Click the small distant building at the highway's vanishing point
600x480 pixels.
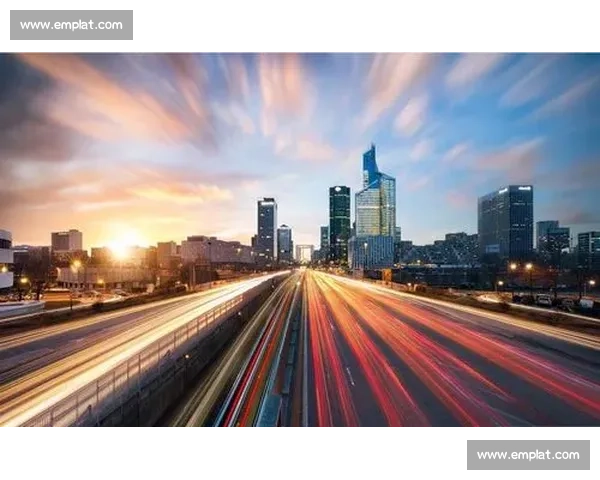[304, 253]
